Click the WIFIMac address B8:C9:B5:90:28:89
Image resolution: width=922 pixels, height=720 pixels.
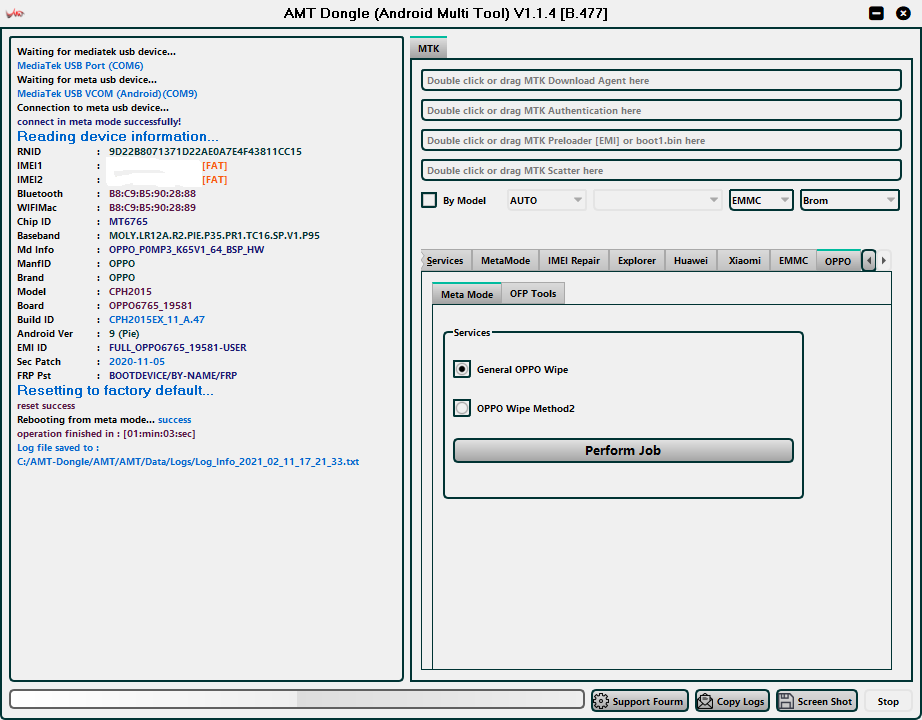point(152,208)
